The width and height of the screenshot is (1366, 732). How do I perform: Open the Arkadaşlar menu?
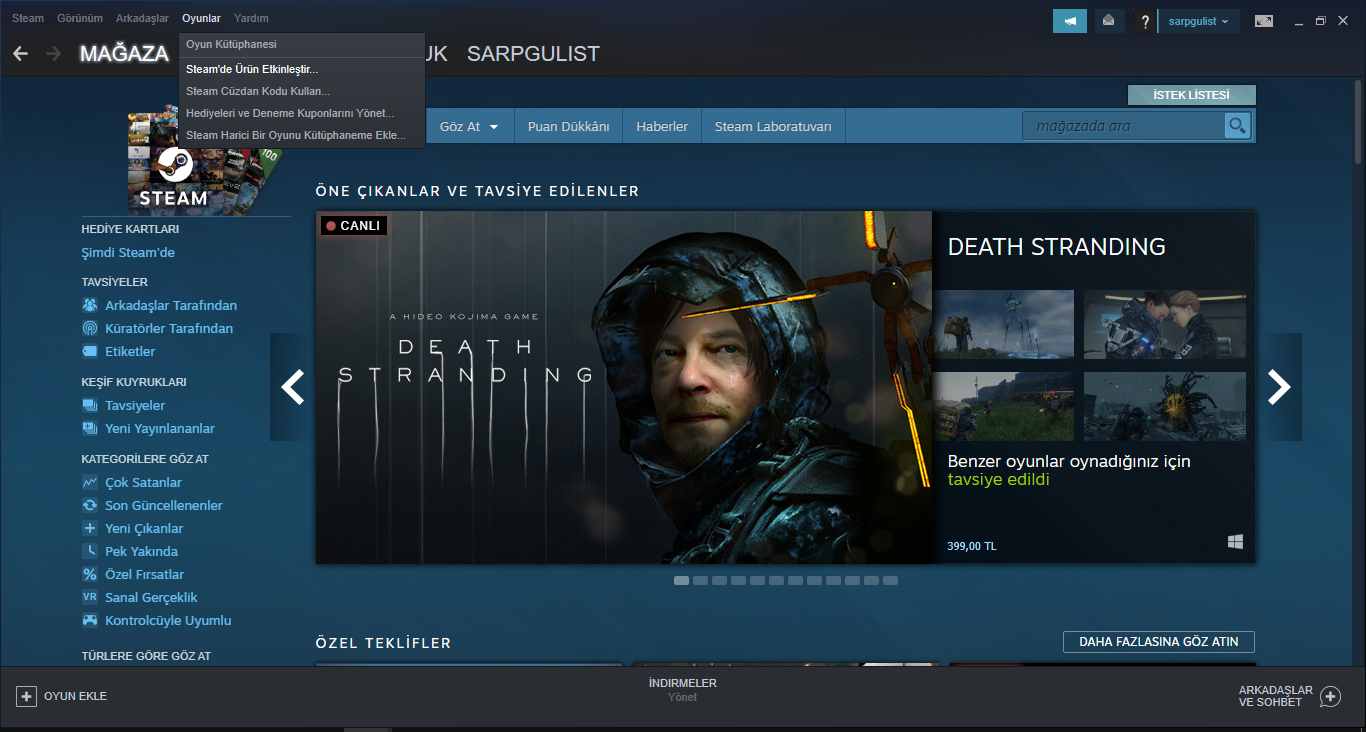(x=142, y=18)
